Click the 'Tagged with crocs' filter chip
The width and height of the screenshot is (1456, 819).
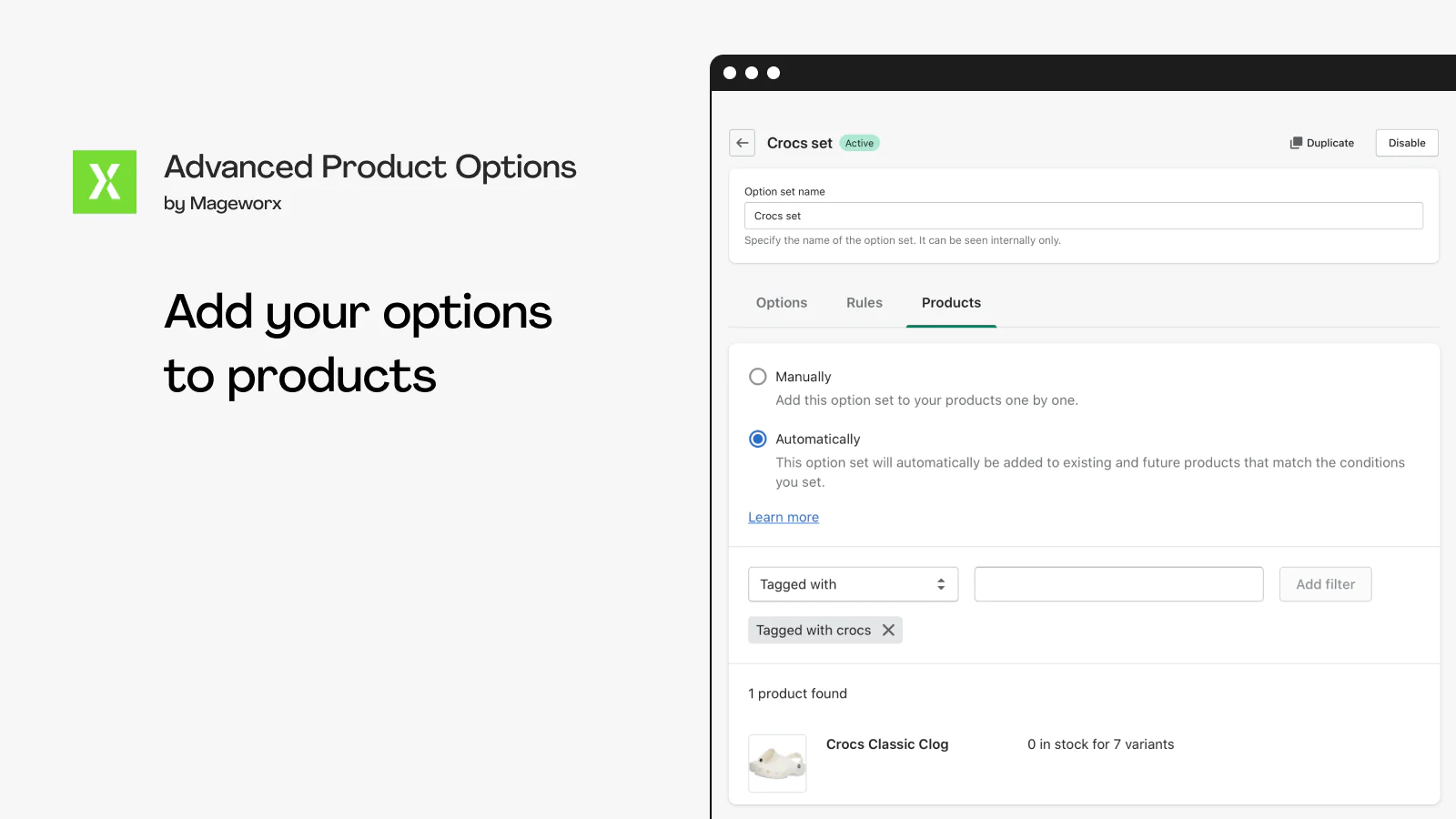[x=813, y=630]
